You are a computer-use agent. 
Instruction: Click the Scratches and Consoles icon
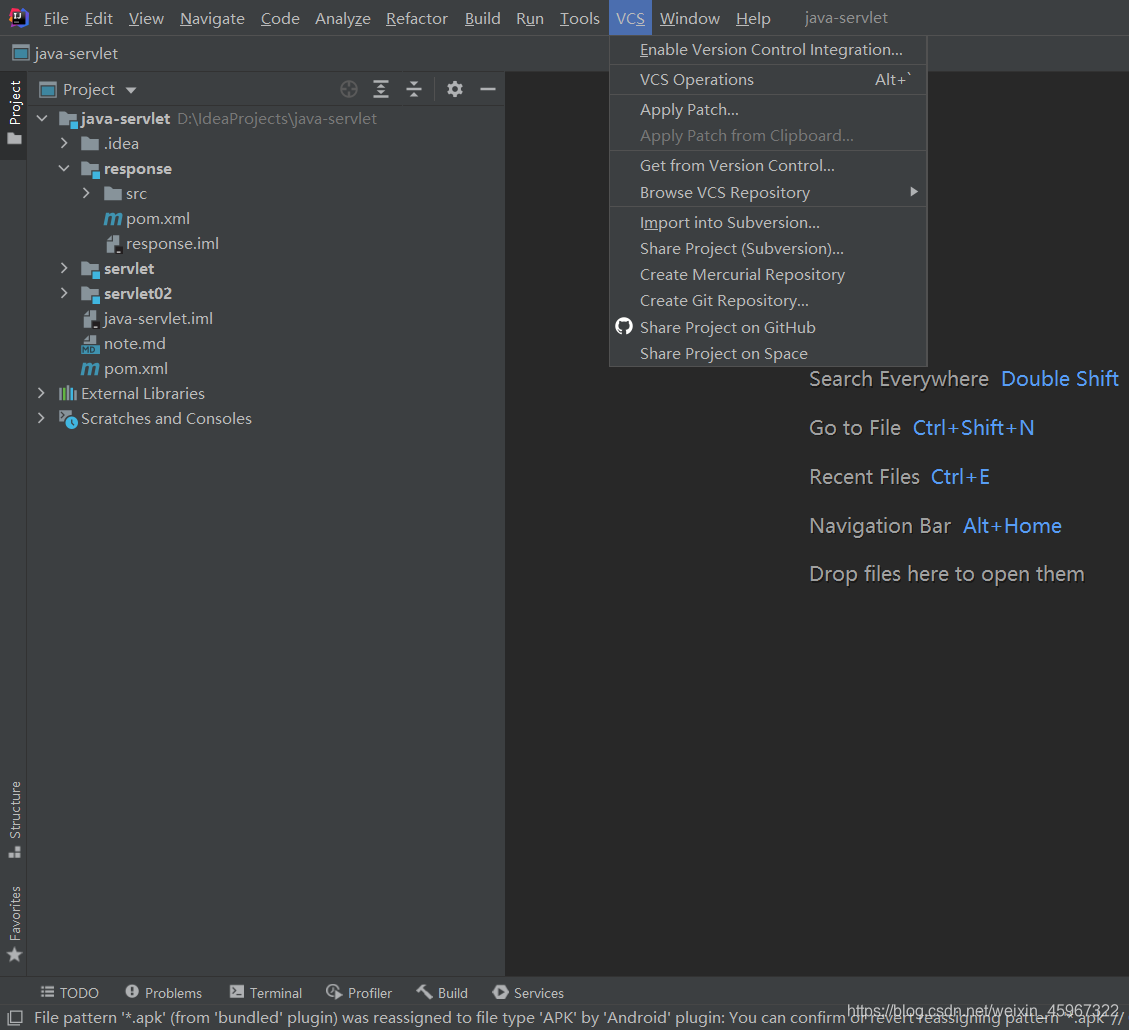pos(68,419)
